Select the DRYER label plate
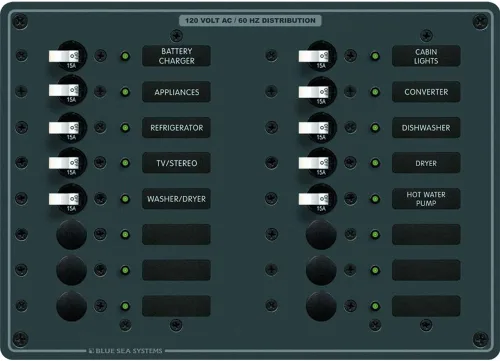Image resolution: width=500 pixels, height=361 pixels. (426, 163)
